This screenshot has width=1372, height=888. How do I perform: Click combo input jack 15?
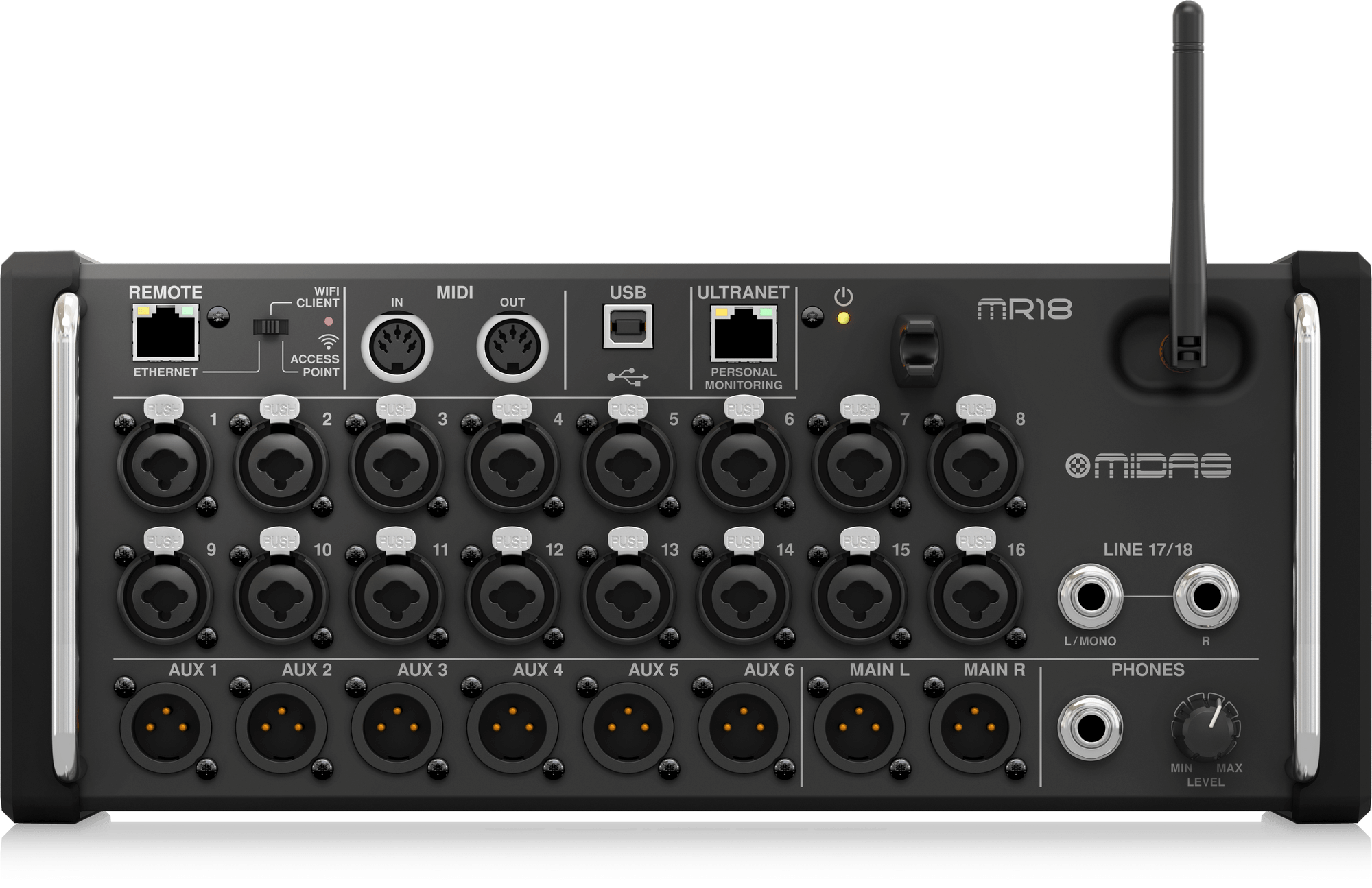pyautogui.click(x=860, y=597)
